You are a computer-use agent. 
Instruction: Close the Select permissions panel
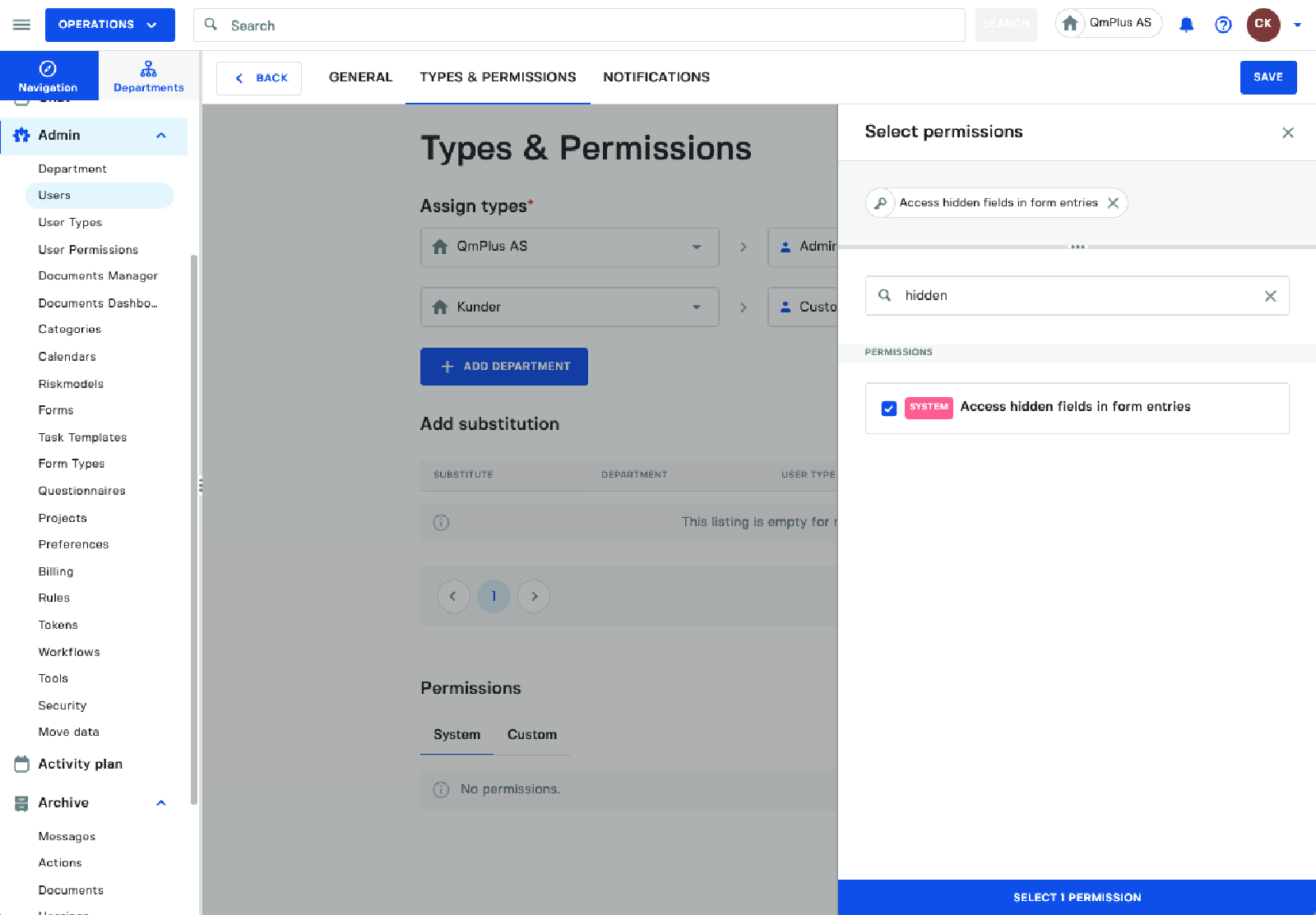(x=1287, y=132)
